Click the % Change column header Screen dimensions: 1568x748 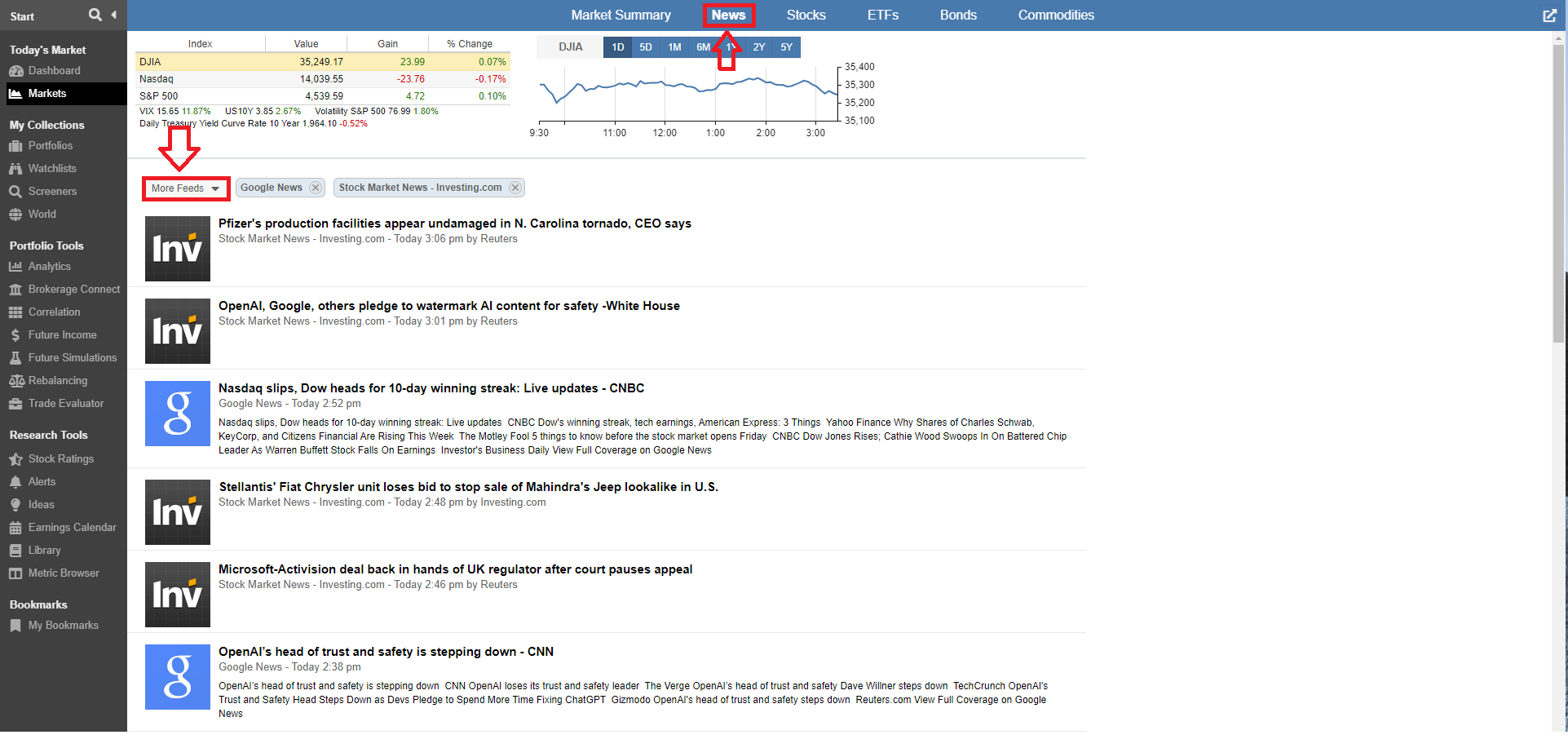pyautogui.click(x=470, y=44)
